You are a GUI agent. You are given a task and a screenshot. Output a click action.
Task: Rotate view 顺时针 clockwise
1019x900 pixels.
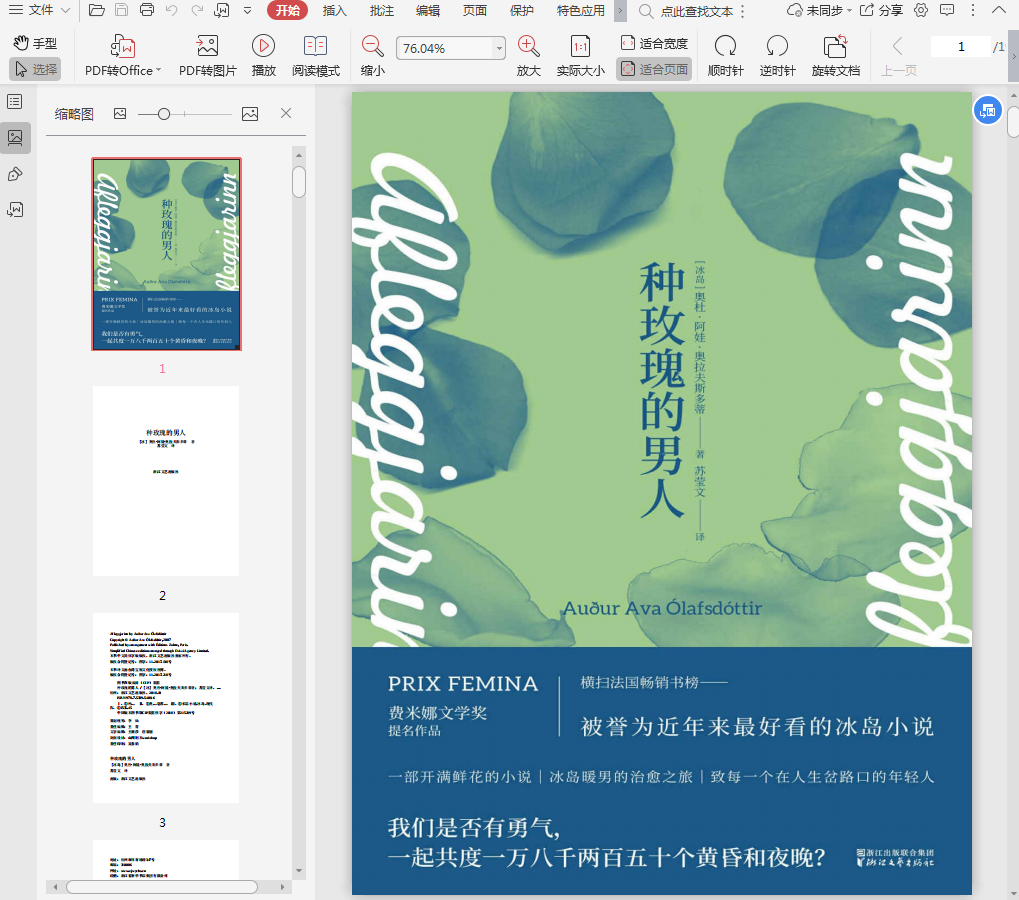tap(725, 56)
